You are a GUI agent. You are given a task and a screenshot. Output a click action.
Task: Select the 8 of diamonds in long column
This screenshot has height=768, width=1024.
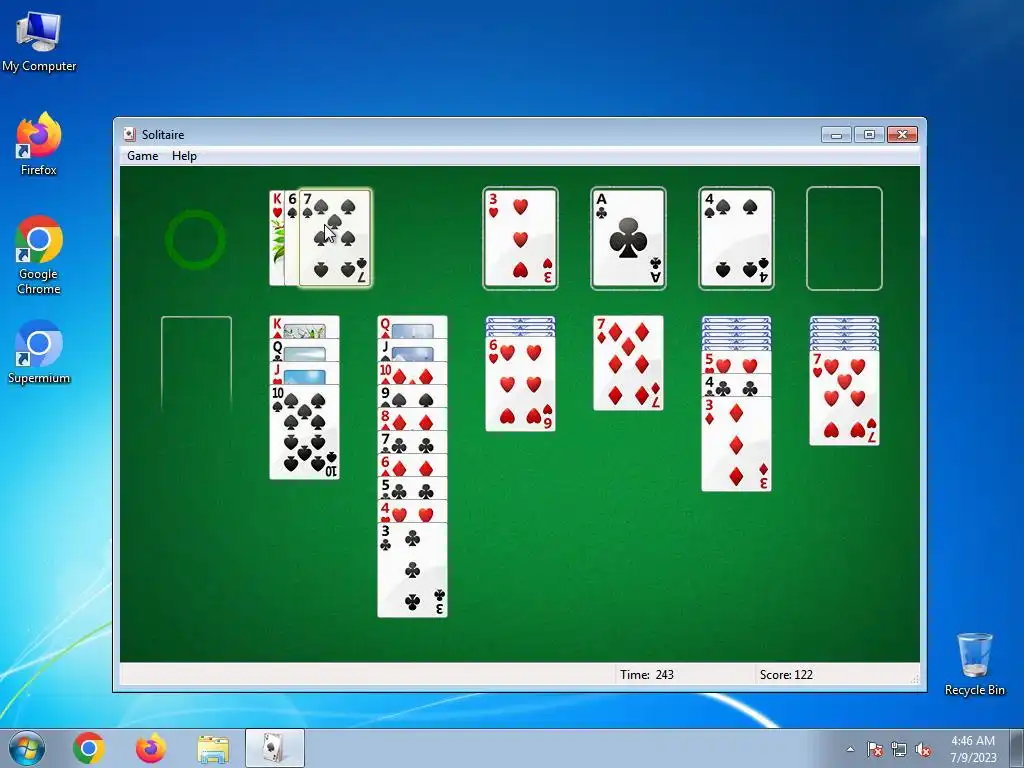pyautogui.click(x=413, y=419)
